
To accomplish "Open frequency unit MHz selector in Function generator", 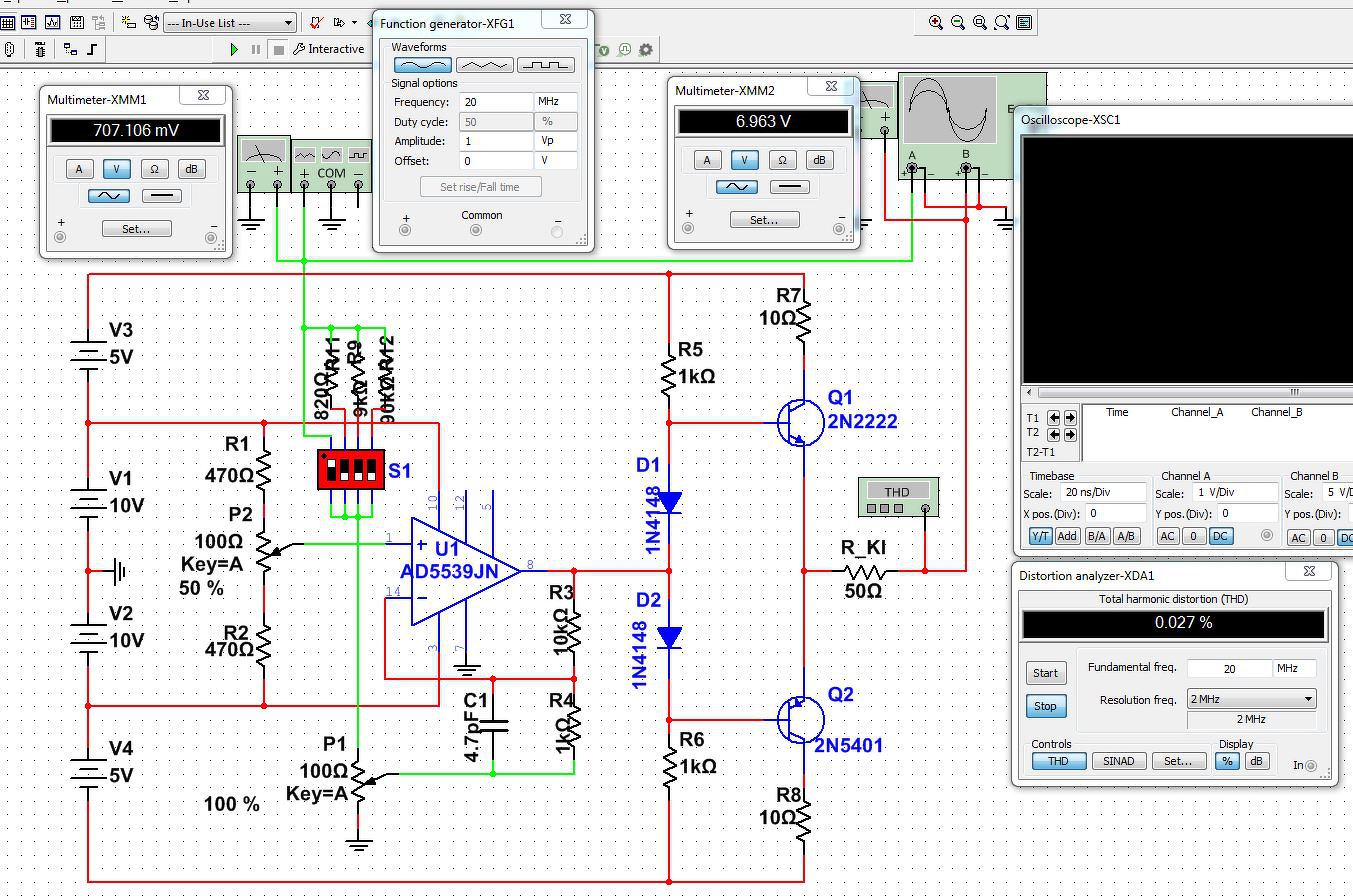I will 556,102.
